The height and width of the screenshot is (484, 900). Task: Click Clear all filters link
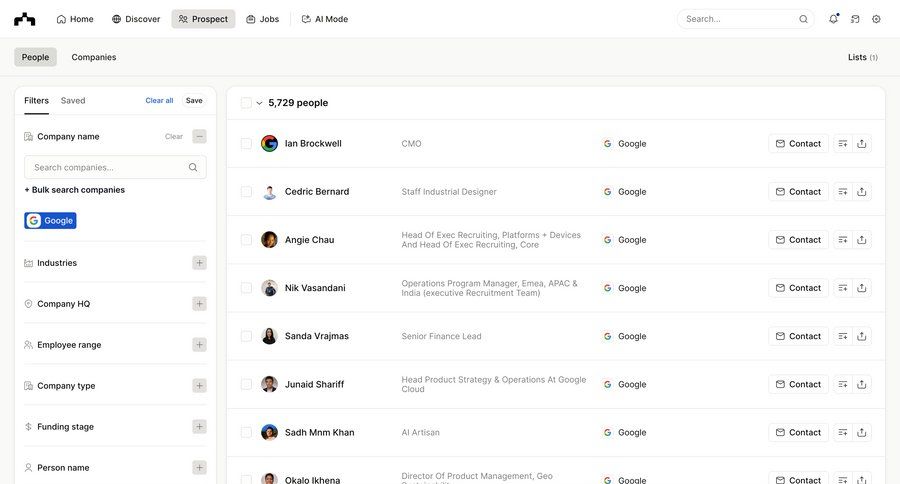(159, 100)
